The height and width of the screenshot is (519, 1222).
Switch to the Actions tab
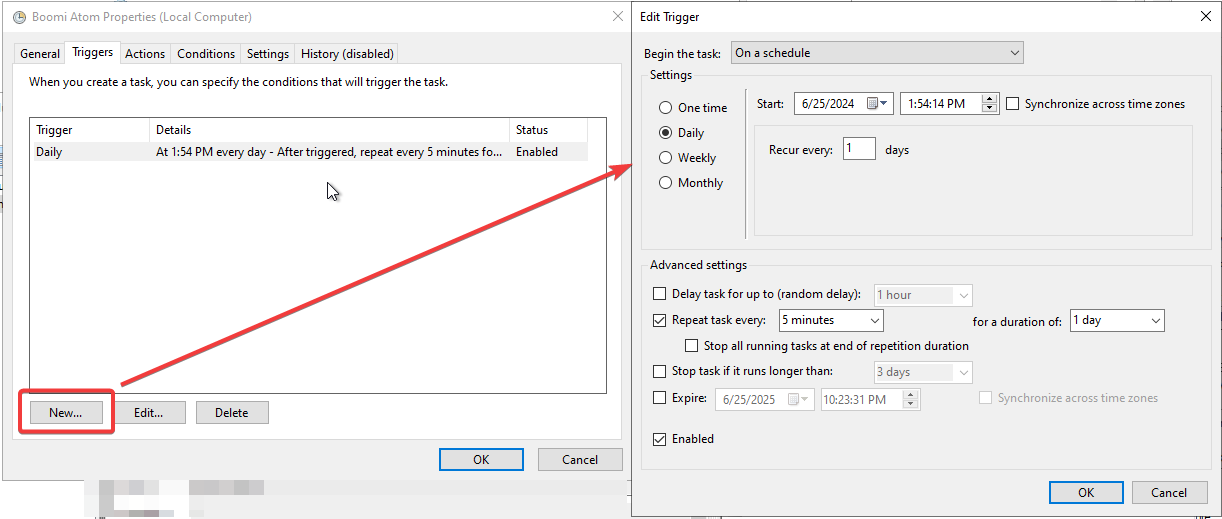pyautogui.click(x=145, y=54)
